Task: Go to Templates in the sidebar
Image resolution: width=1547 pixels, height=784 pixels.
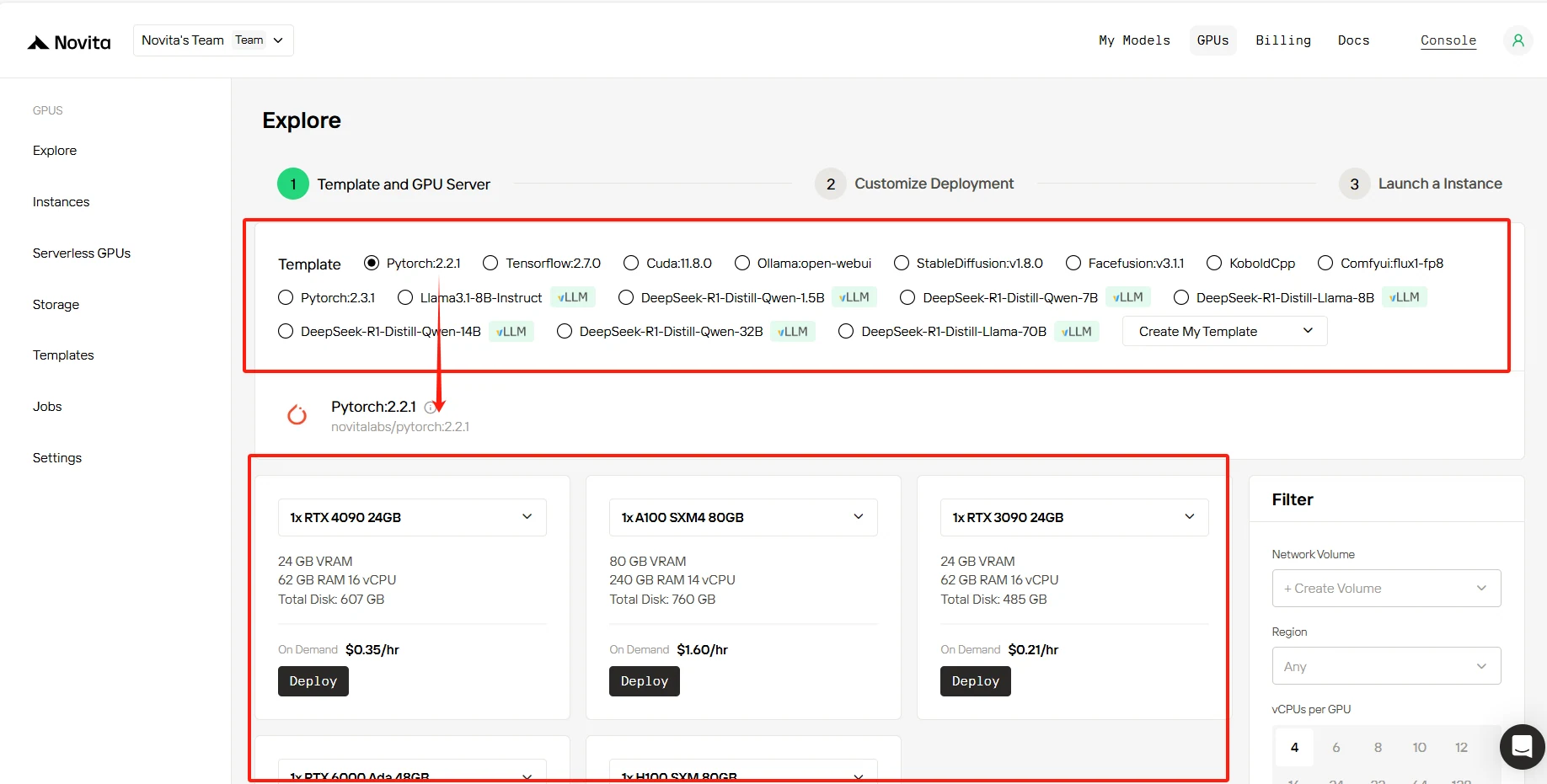Action: (63, 355)
